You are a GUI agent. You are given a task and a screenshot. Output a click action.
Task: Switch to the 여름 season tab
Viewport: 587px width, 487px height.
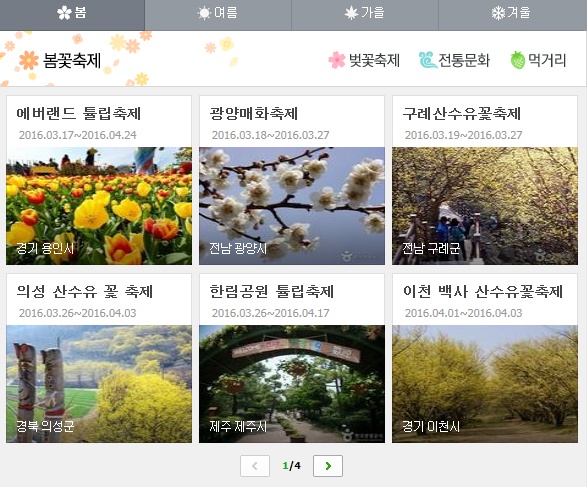point(218,15)
